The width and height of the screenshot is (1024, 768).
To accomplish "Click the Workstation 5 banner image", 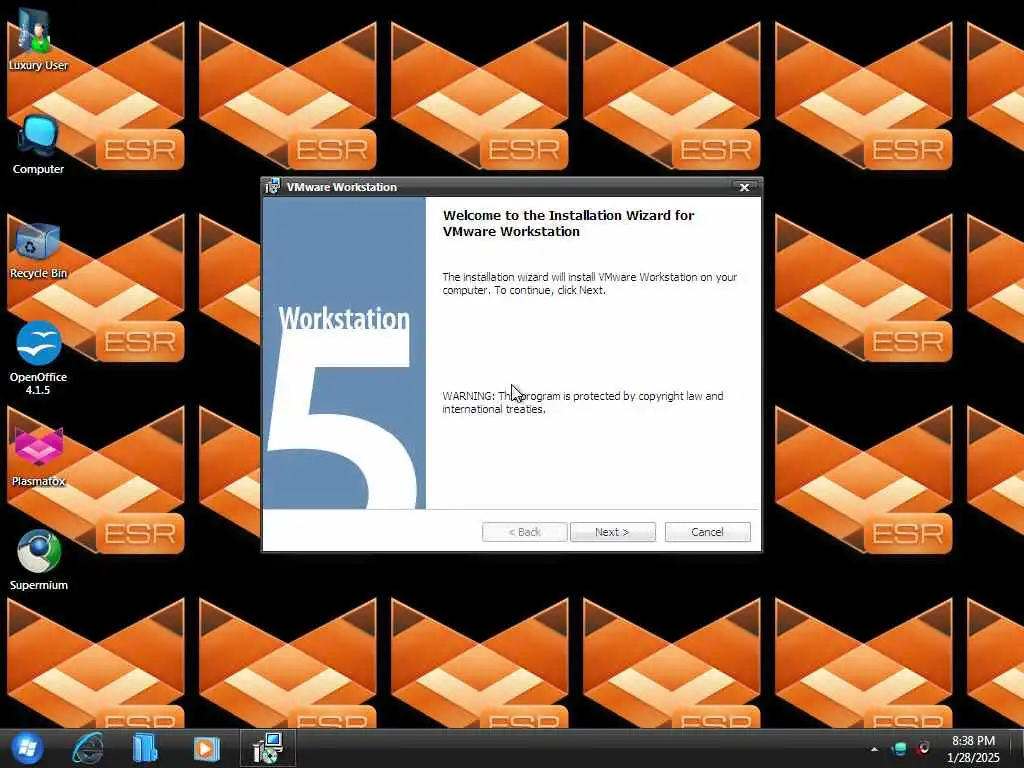I will (x=344, y=353).
